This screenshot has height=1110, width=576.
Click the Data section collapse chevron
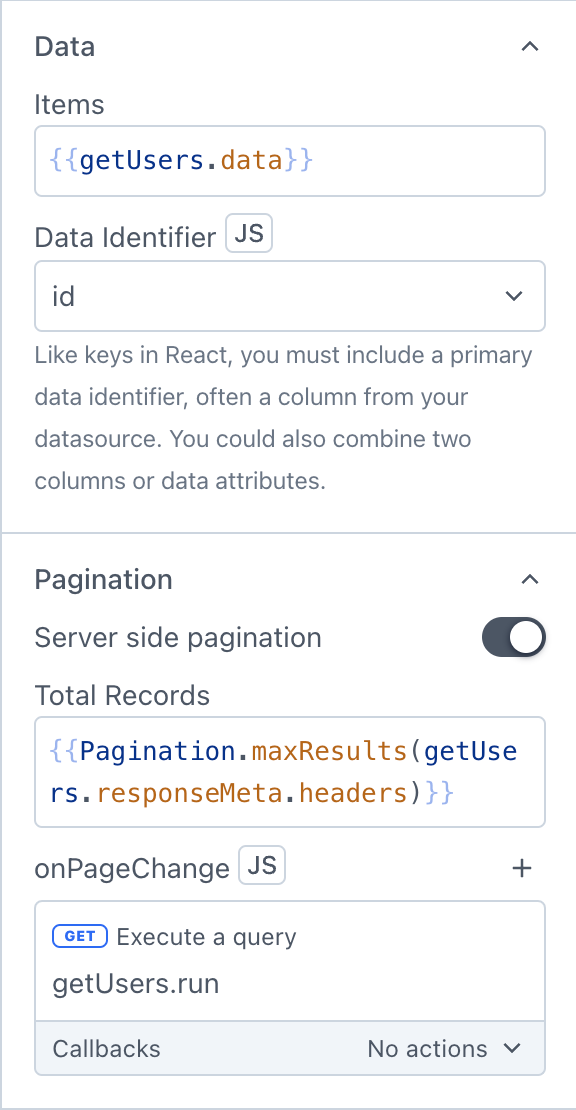pyautogui.click(x=529, y=46)
